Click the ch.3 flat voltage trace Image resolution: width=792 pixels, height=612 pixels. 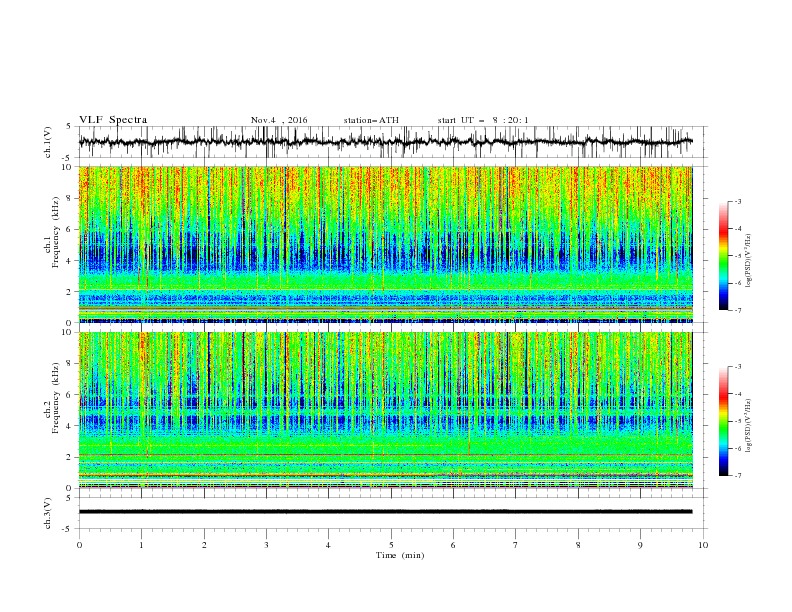(385, 512)
